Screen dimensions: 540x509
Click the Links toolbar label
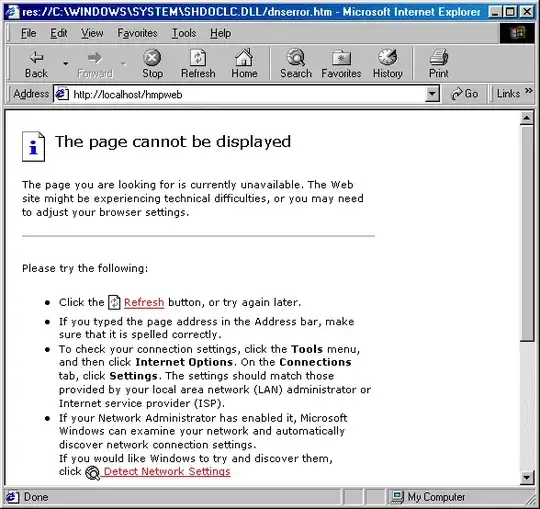pos(508,94)
